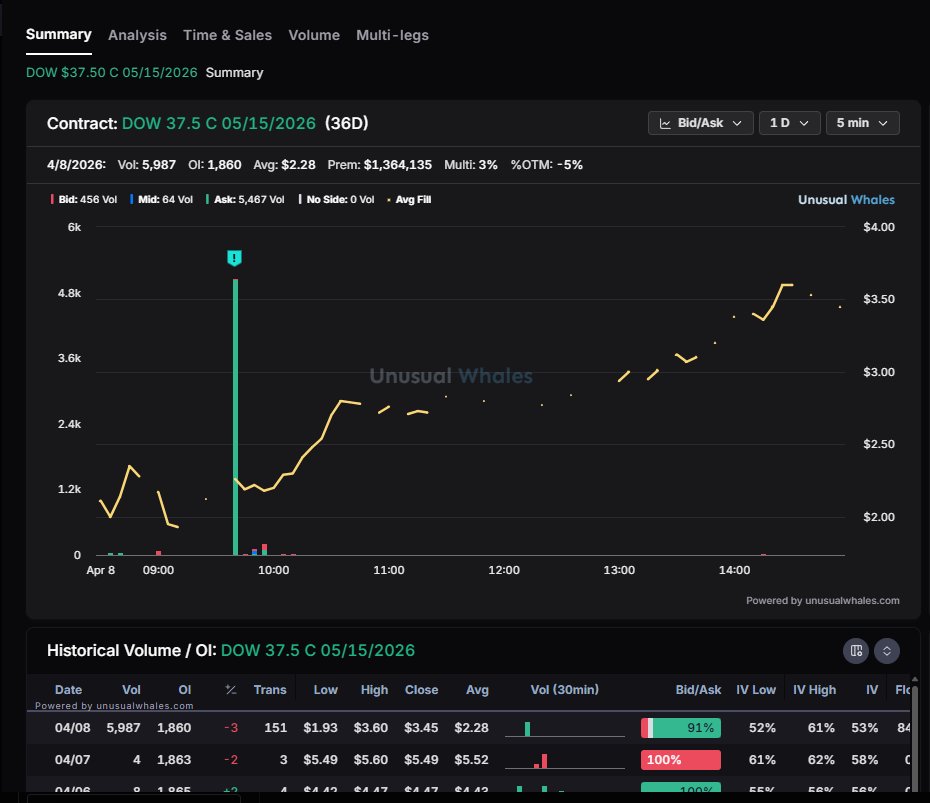Click the DOW $37.50 C 05/15/2026 breadcrumb link
930x803 pixels.
[112, 72]
